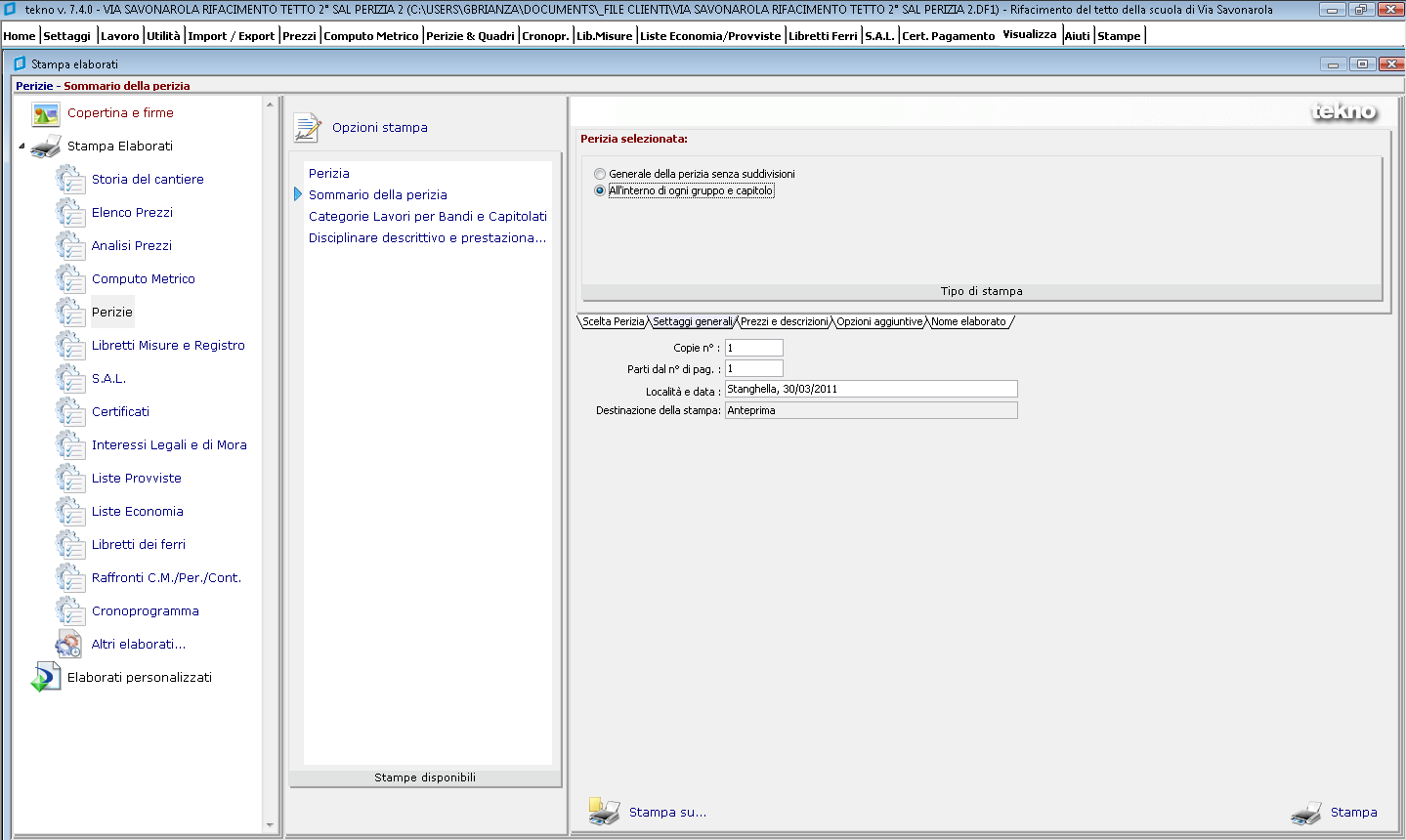Select Generale della perizia senza suddivisioni
The width and height of the screenshot is (1406, 840).
click(x=600, y=174)
